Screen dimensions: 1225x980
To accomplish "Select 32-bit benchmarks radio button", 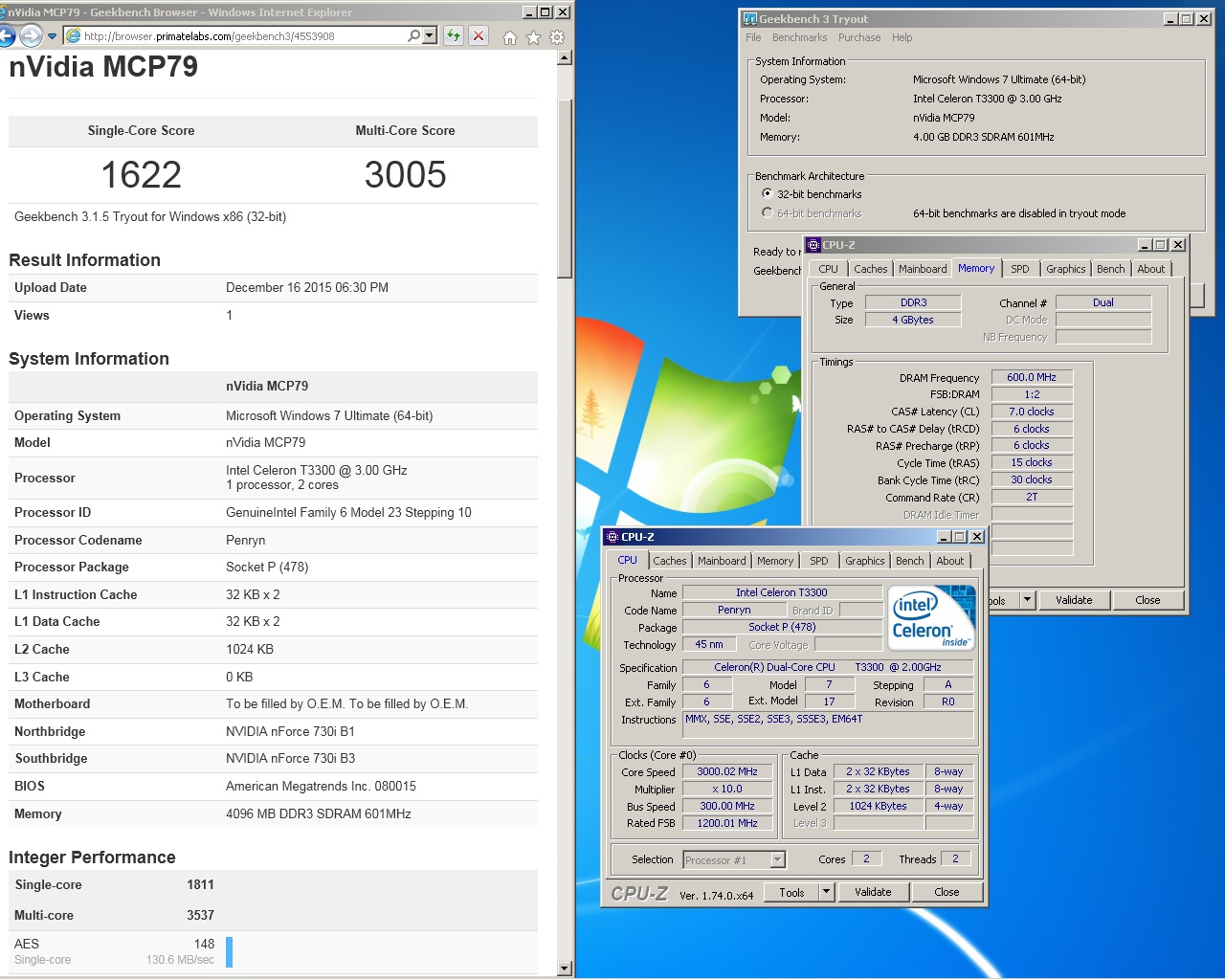I will (767, 193).
